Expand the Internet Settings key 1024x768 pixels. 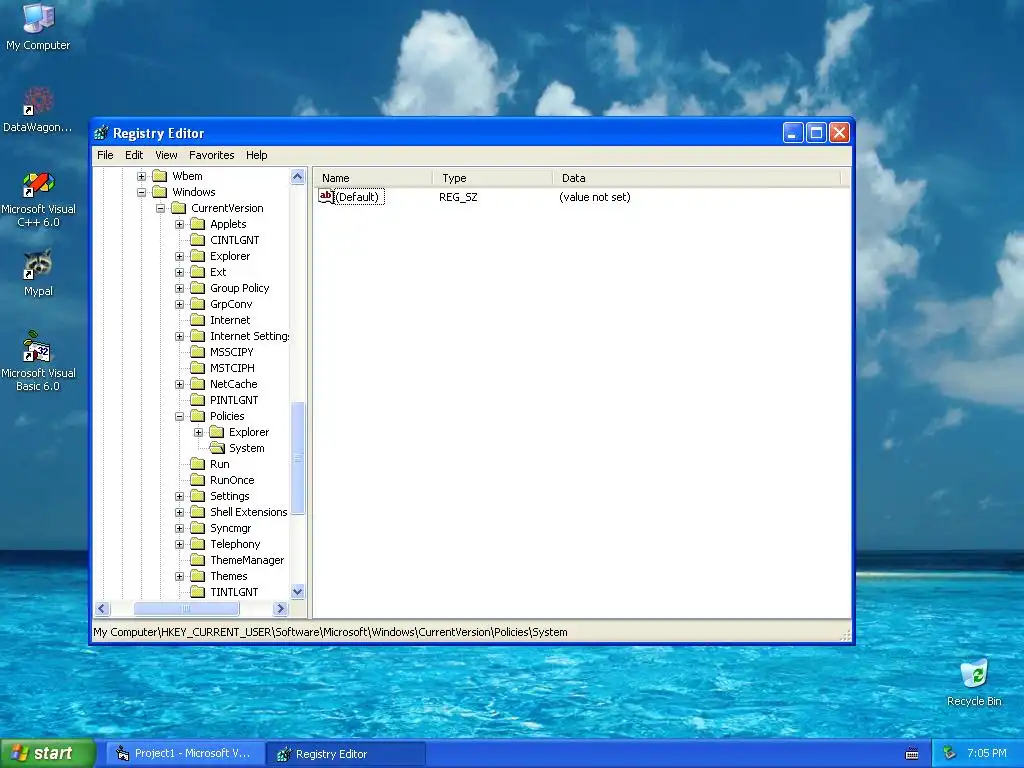tap(179, 336)
